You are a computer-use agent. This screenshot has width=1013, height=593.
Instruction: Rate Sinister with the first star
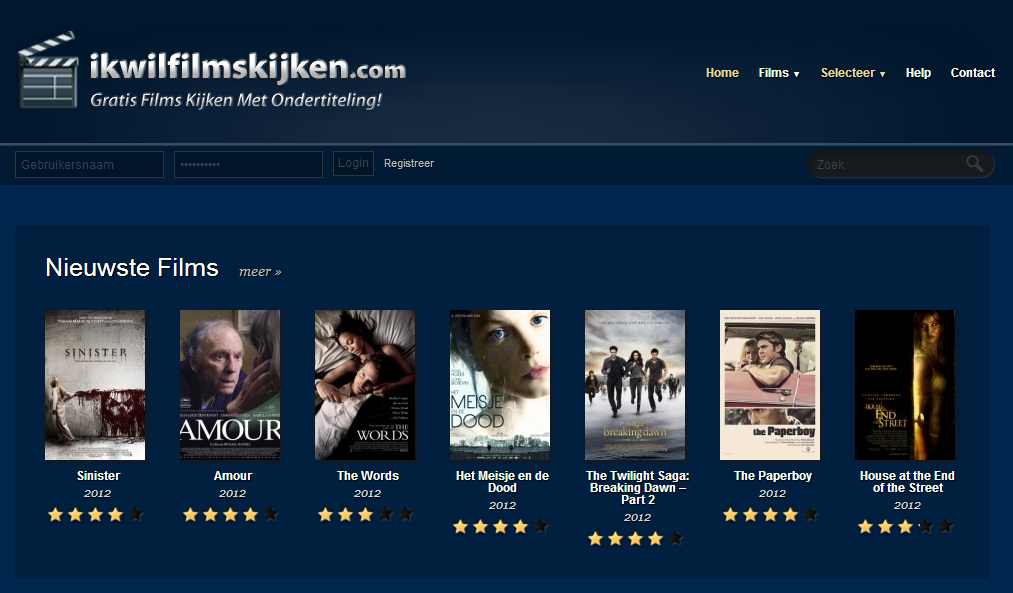56,515
